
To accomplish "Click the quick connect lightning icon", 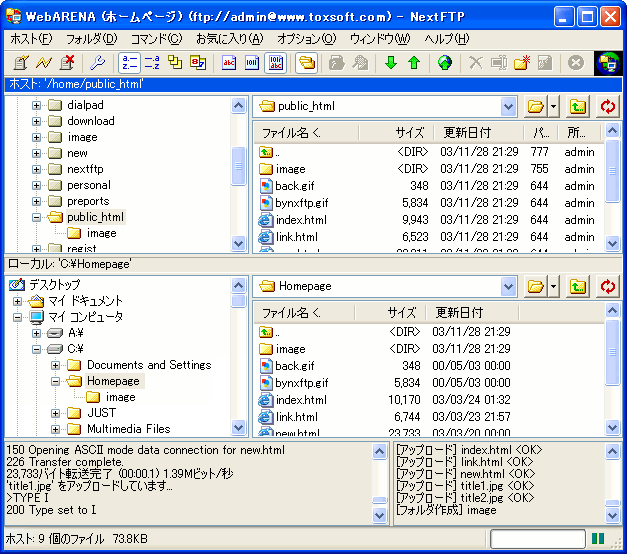I will coord(44,63).
